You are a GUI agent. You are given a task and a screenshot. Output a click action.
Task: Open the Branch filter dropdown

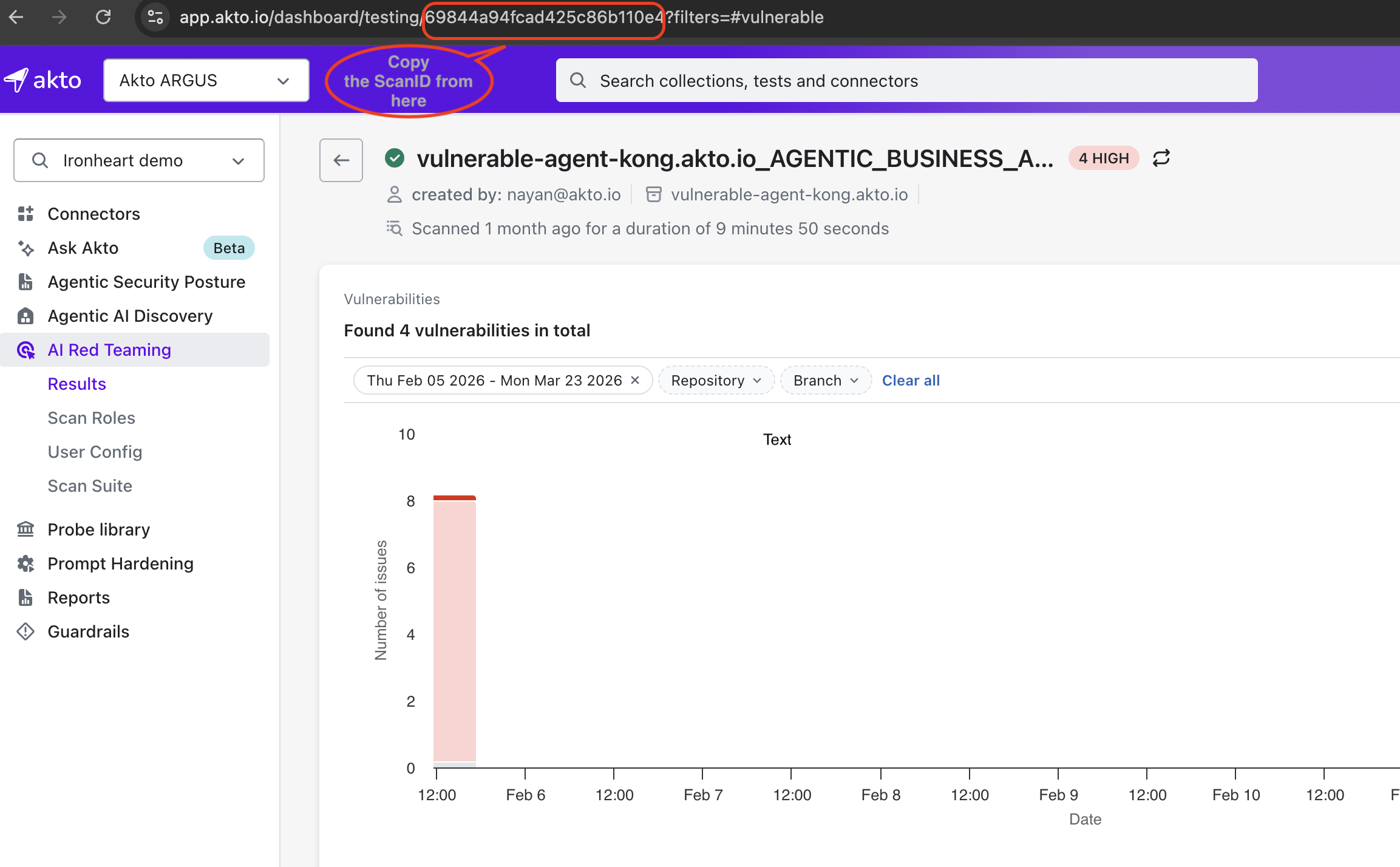(x=825, y=380)
